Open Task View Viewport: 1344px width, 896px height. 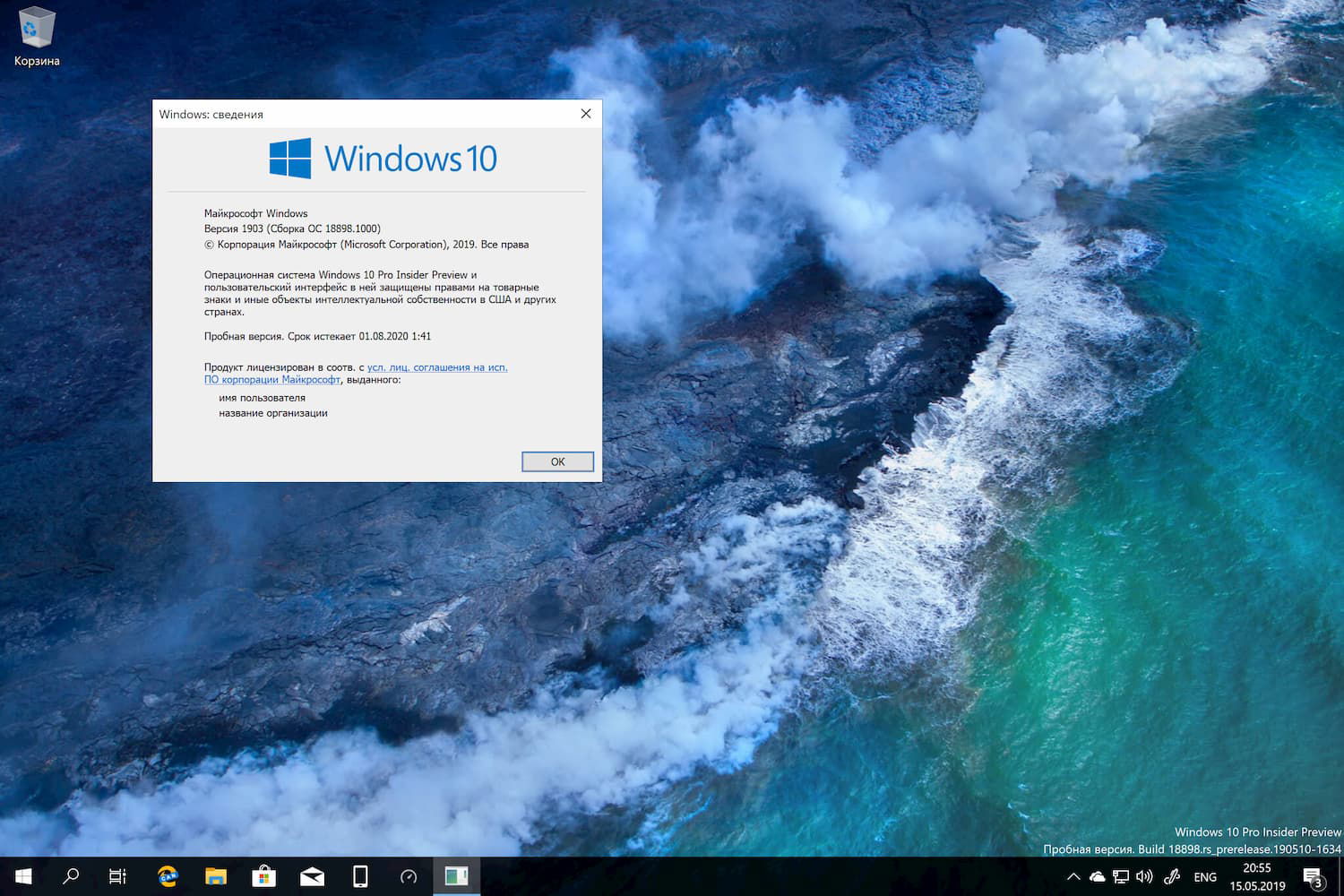117,876
